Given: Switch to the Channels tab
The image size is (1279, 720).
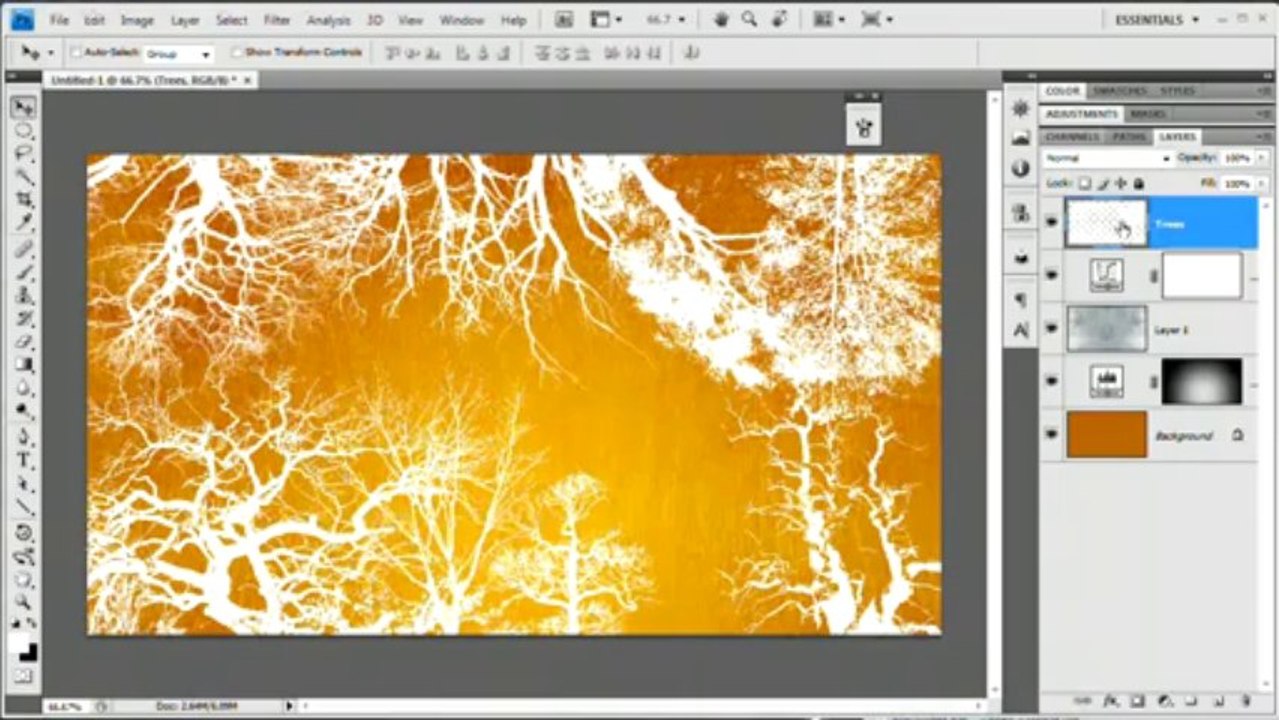Looking at the screenshot, I should click(1072, 136).
